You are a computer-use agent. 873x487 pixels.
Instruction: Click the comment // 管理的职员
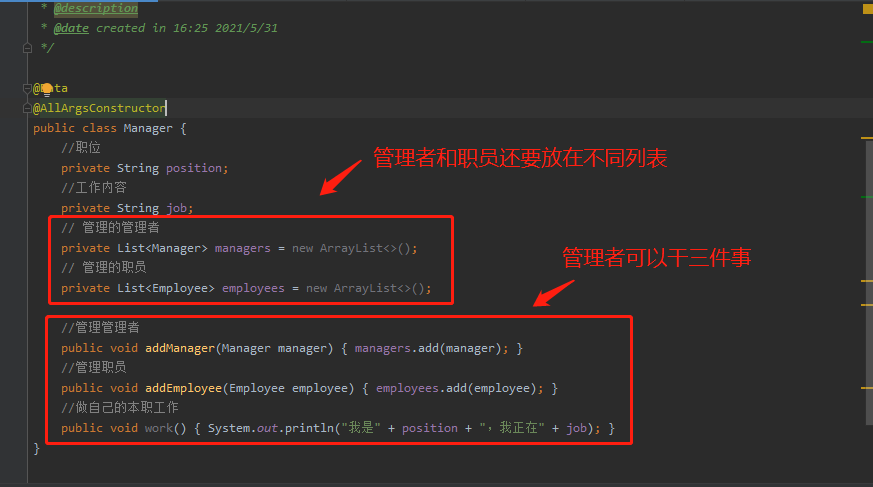coord(104,268)
